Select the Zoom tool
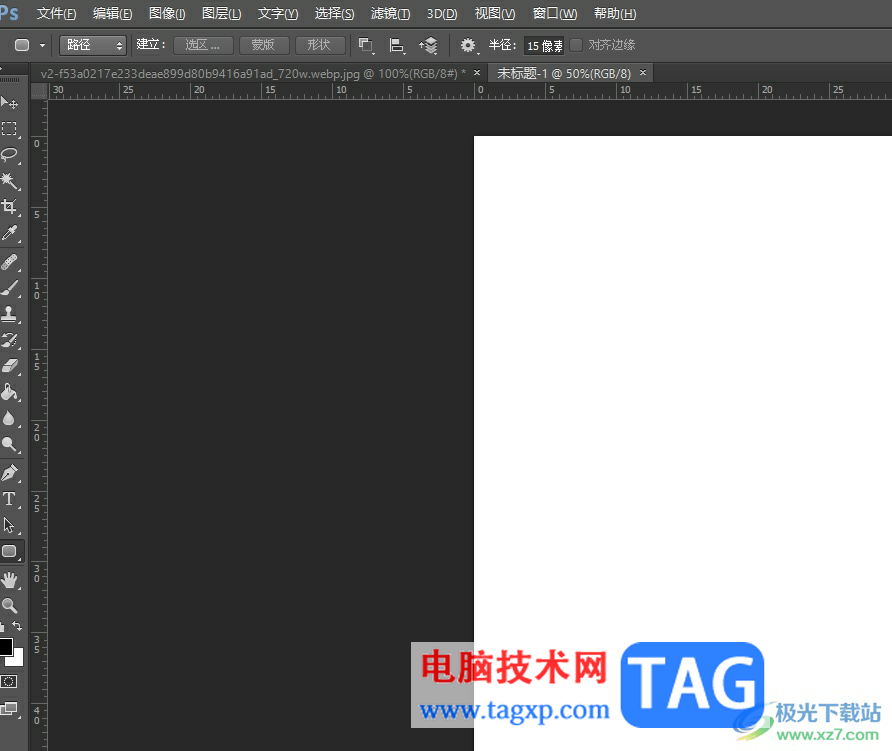 click(9, 605)
